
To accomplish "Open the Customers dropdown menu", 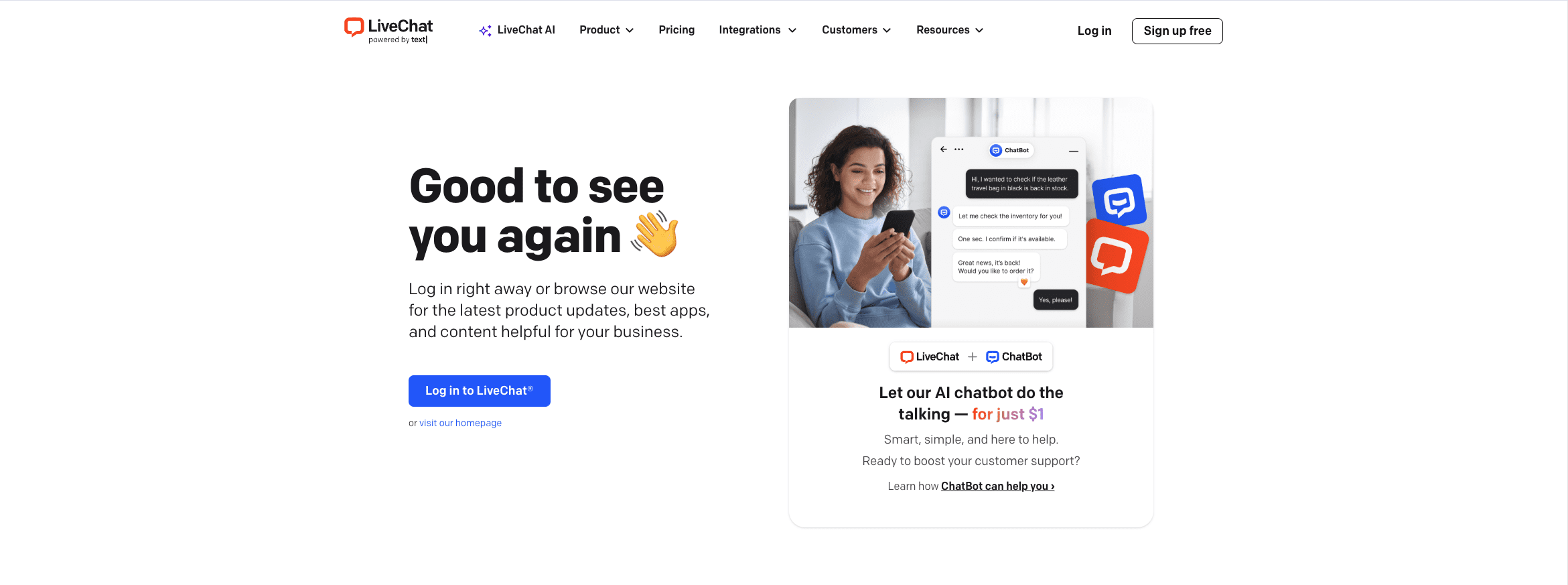I will (x=857, y=30).
